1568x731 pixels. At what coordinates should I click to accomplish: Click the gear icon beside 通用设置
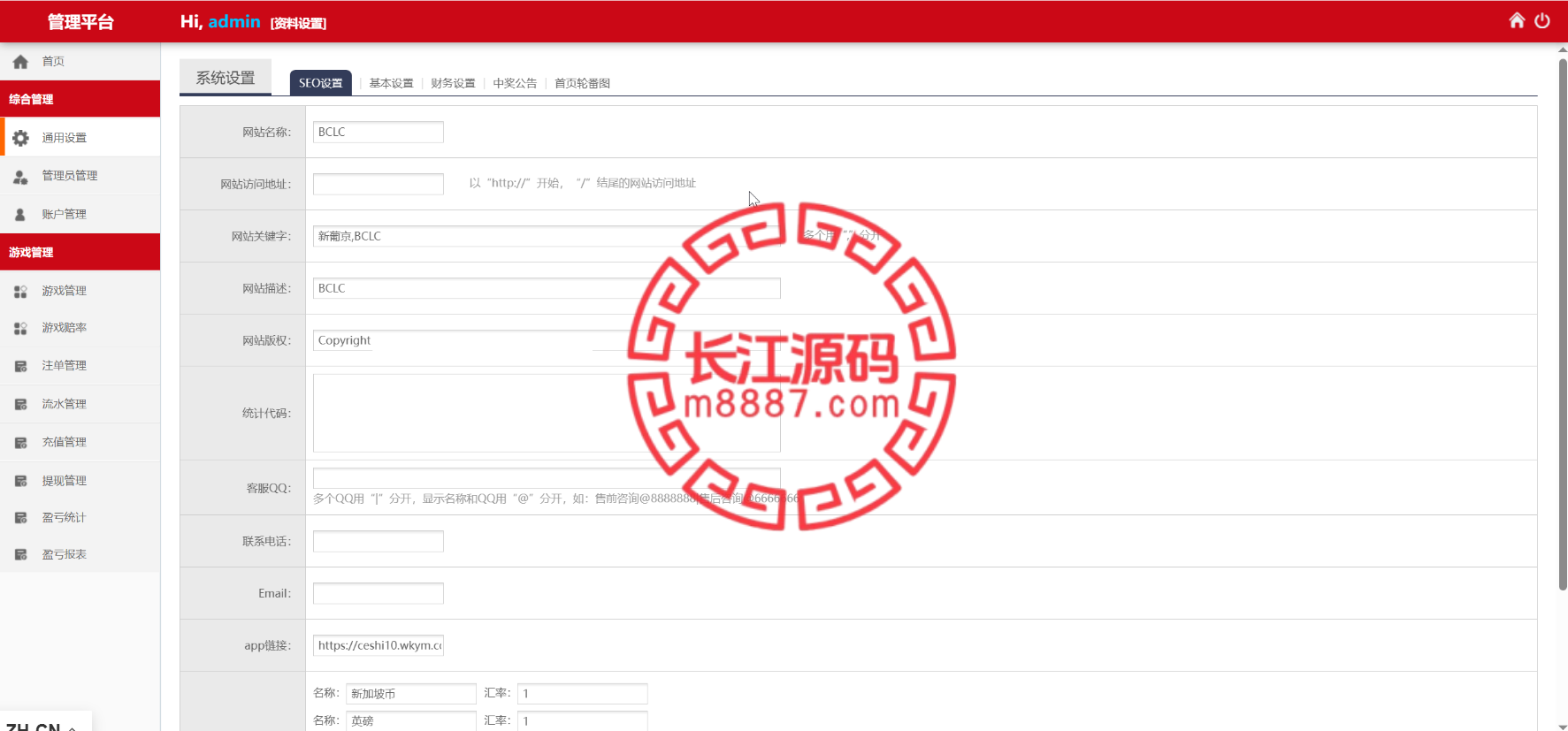[x=20, y=138]
